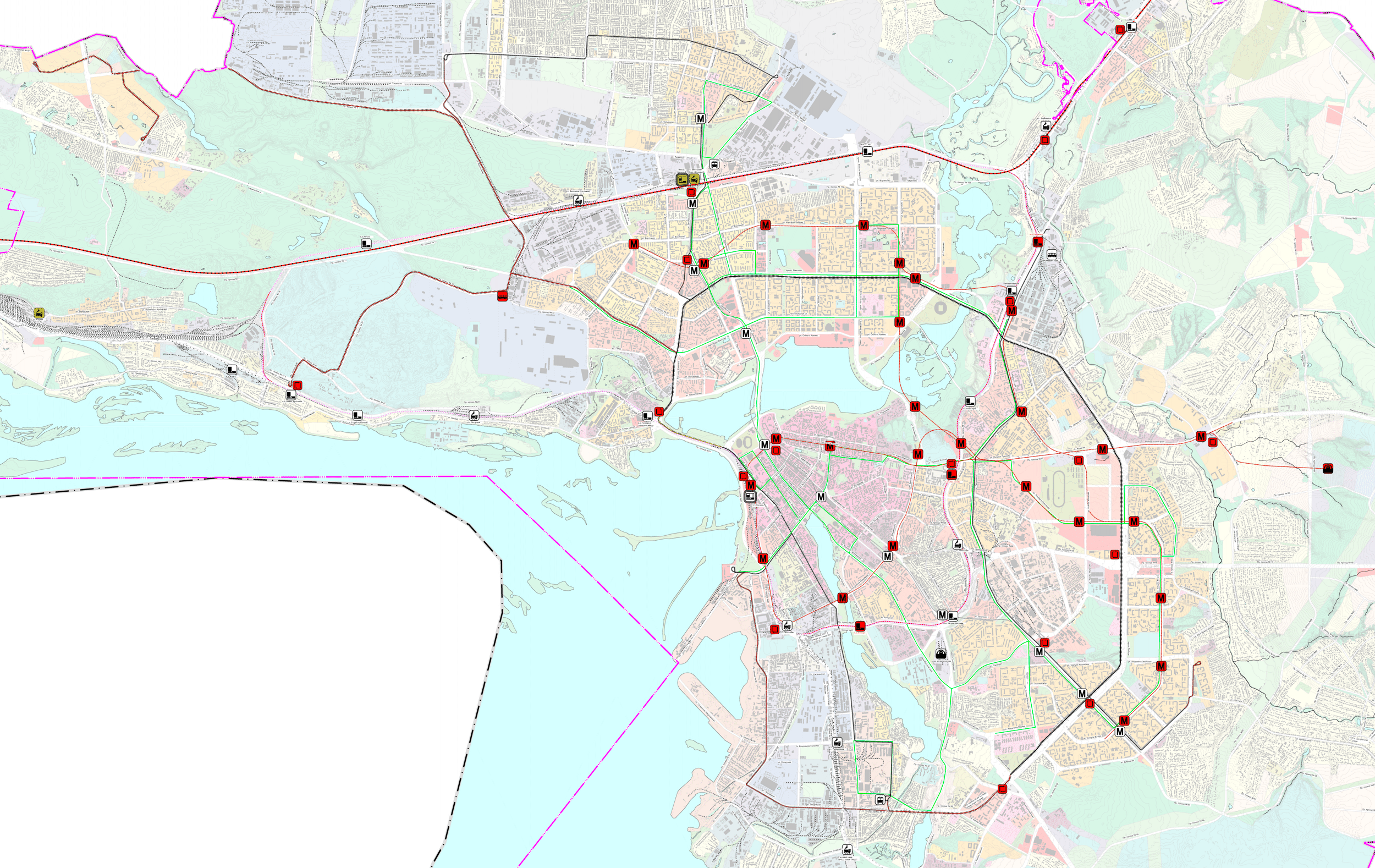The height and width of the screenshot is (868, 1375).
Task: Click the white locomotive icon at the bottom edge of the map
Action: coord(848,850)
